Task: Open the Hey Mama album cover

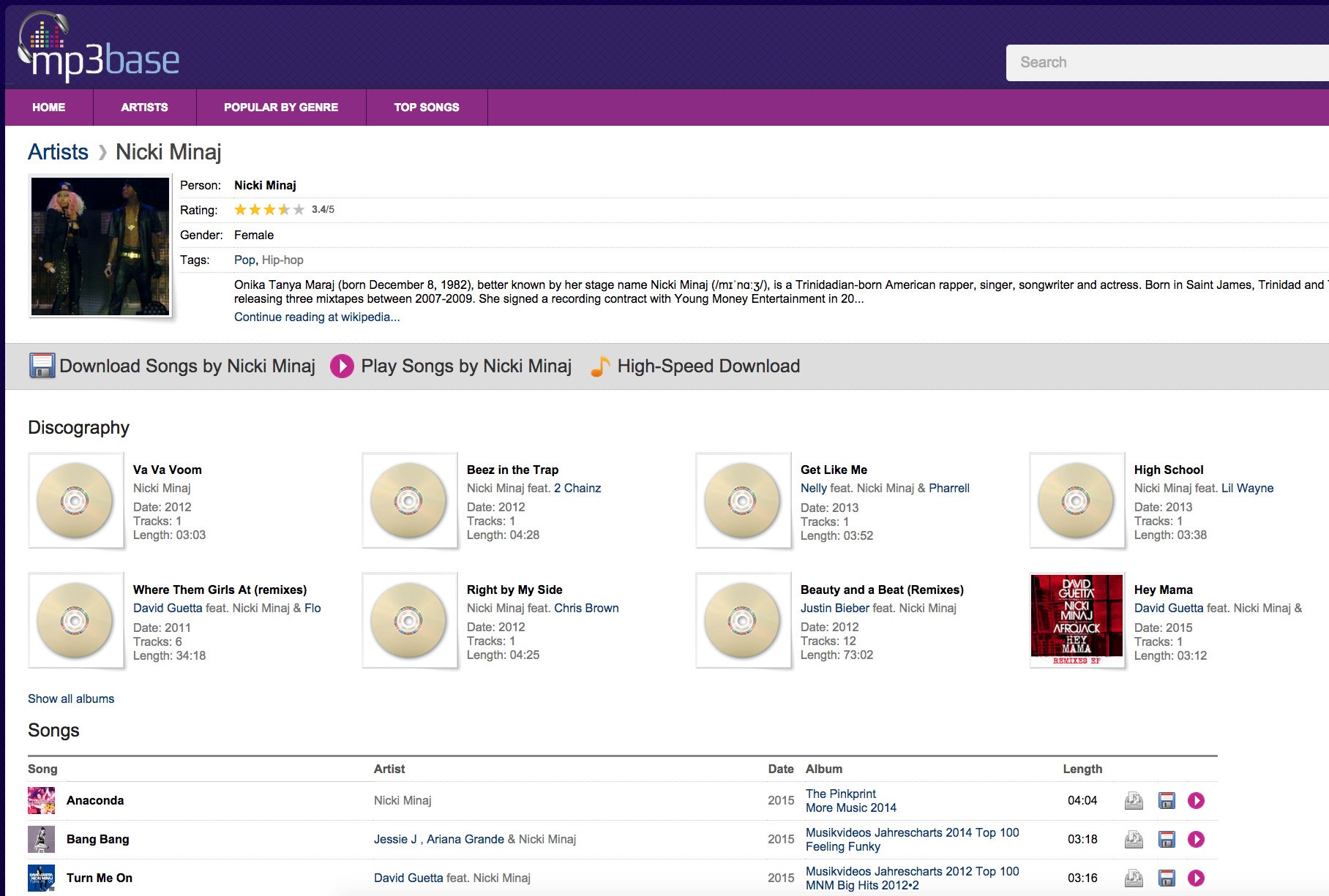Action: coord(1077,620)
